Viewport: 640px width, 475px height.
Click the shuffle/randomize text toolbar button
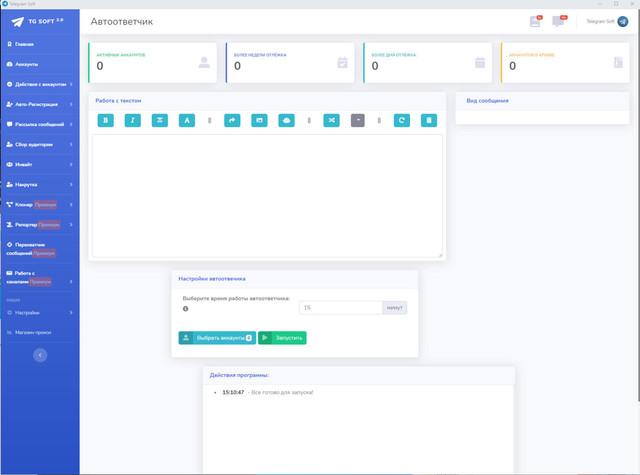(x=331, y=120)
